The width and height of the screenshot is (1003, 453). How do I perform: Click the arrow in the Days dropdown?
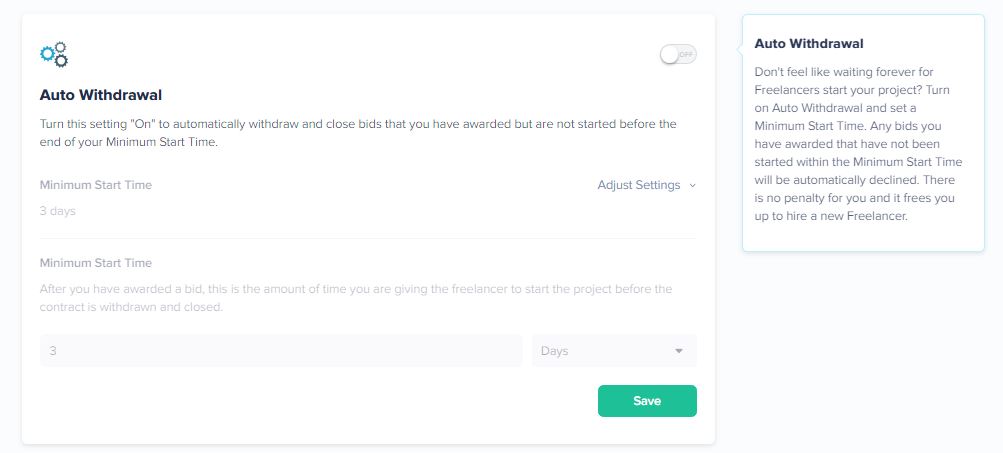pos(679,351)
